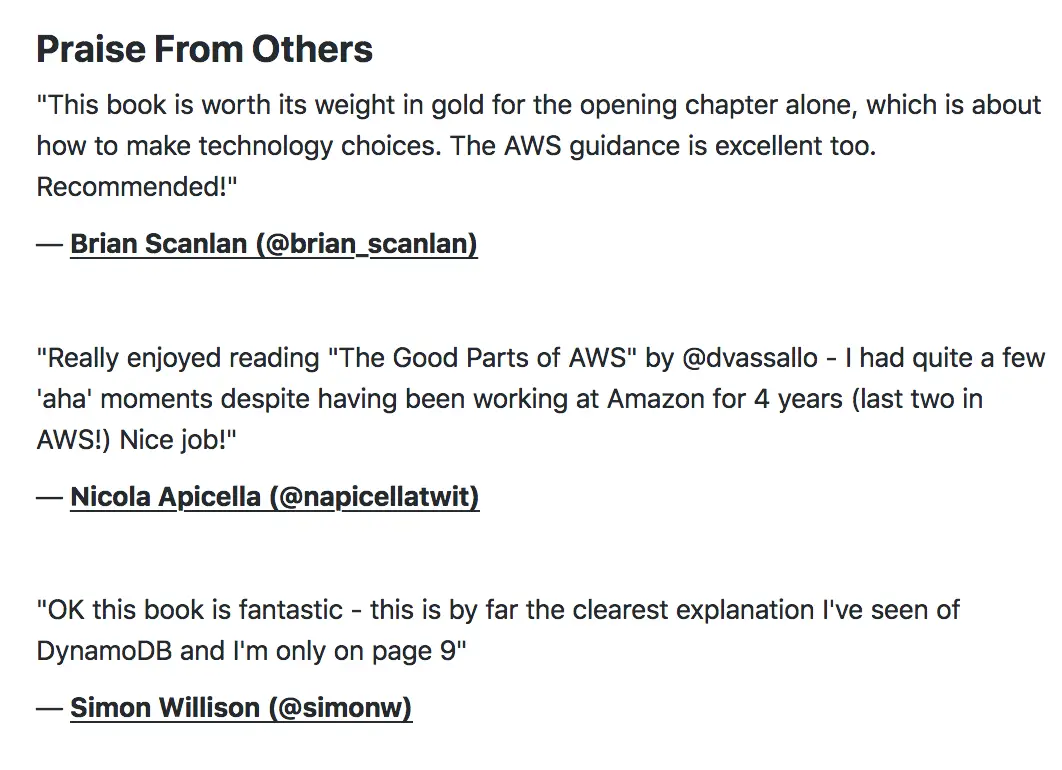Click the "Praise From Others" heading

click(204, 49)
